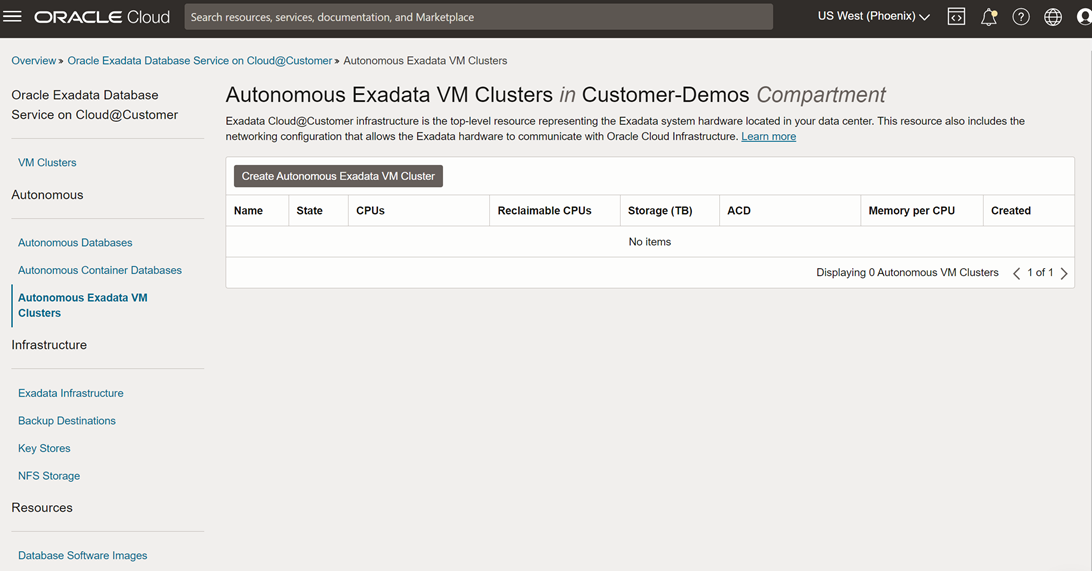
Task: Open Database Software Images in the sidebar
Action: 83,556
